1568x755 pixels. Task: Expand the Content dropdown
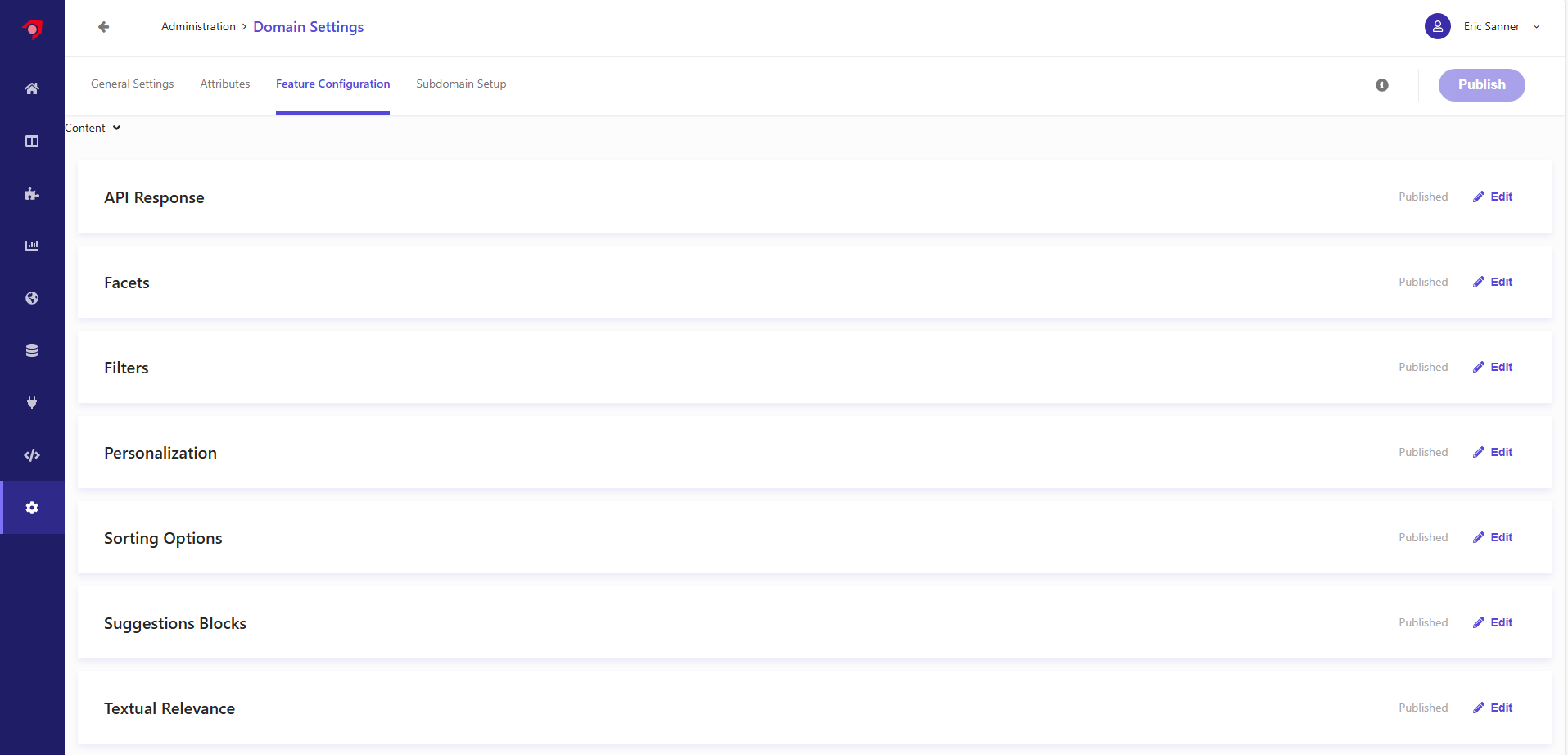(93, 128)
